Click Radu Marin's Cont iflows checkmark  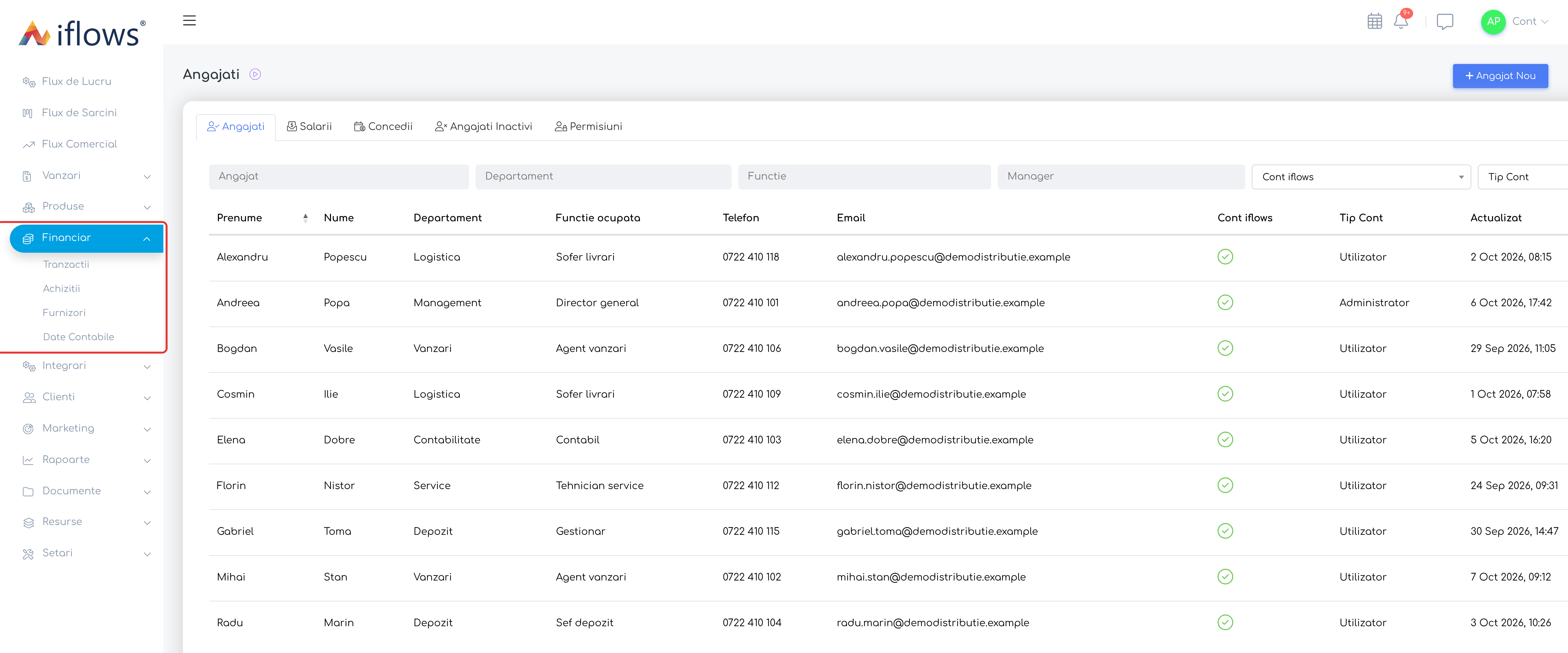click(x=1225, y=622)
